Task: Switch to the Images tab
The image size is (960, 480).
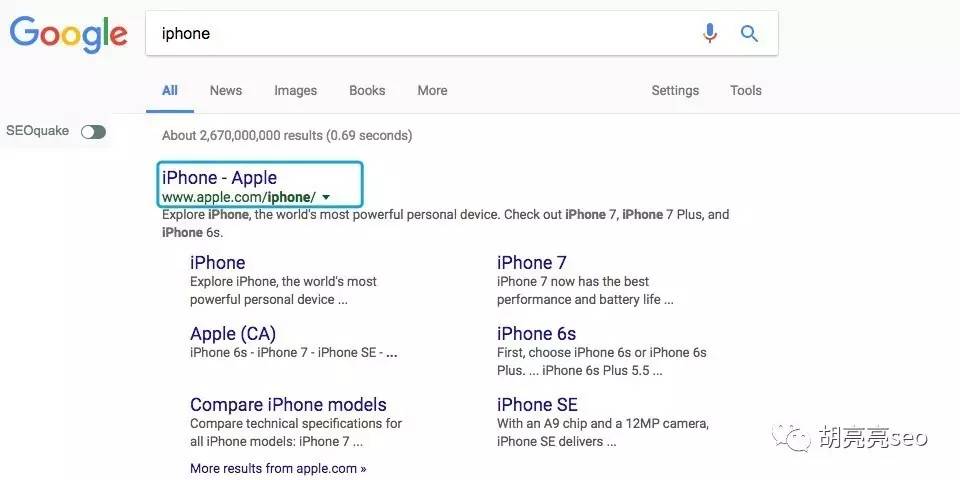Action: tap(295, 91)
